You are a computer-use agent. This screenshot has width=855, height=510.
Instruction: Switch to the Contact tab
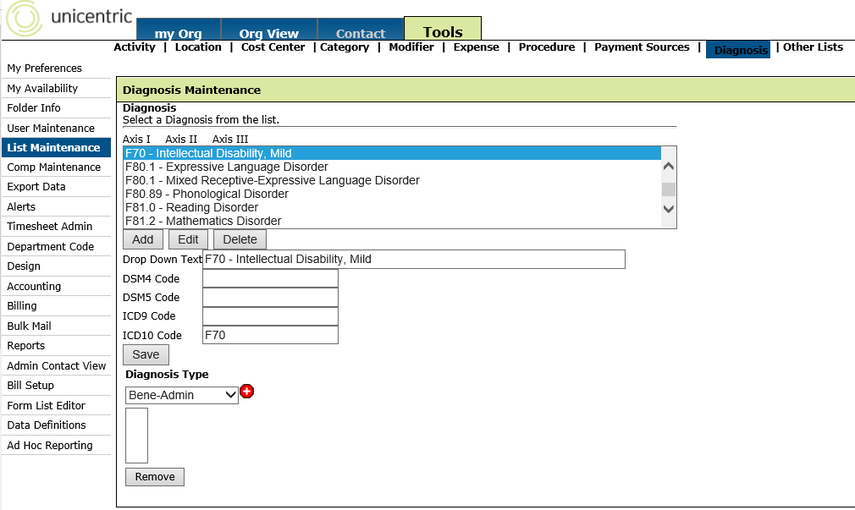click(x=360, y=31)
